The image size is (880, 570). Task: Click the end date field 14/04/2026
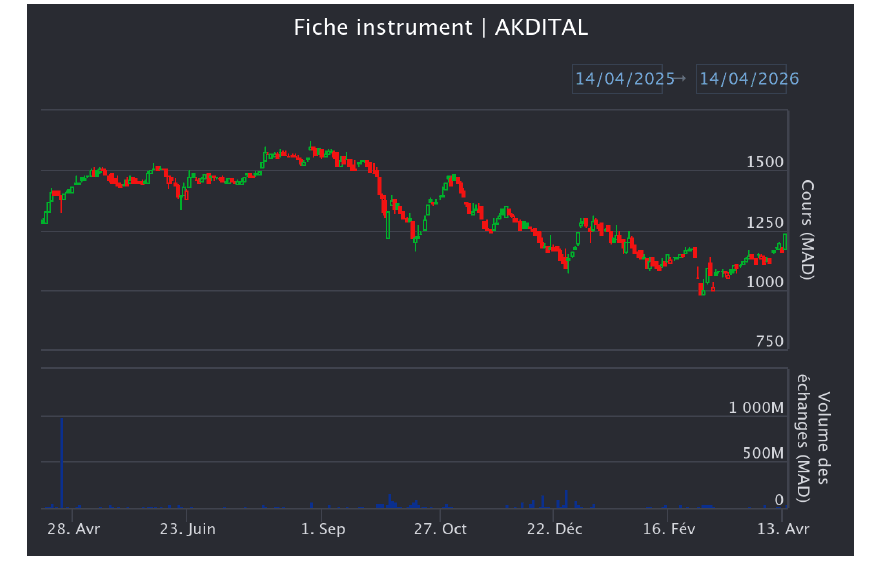point(741,79)
